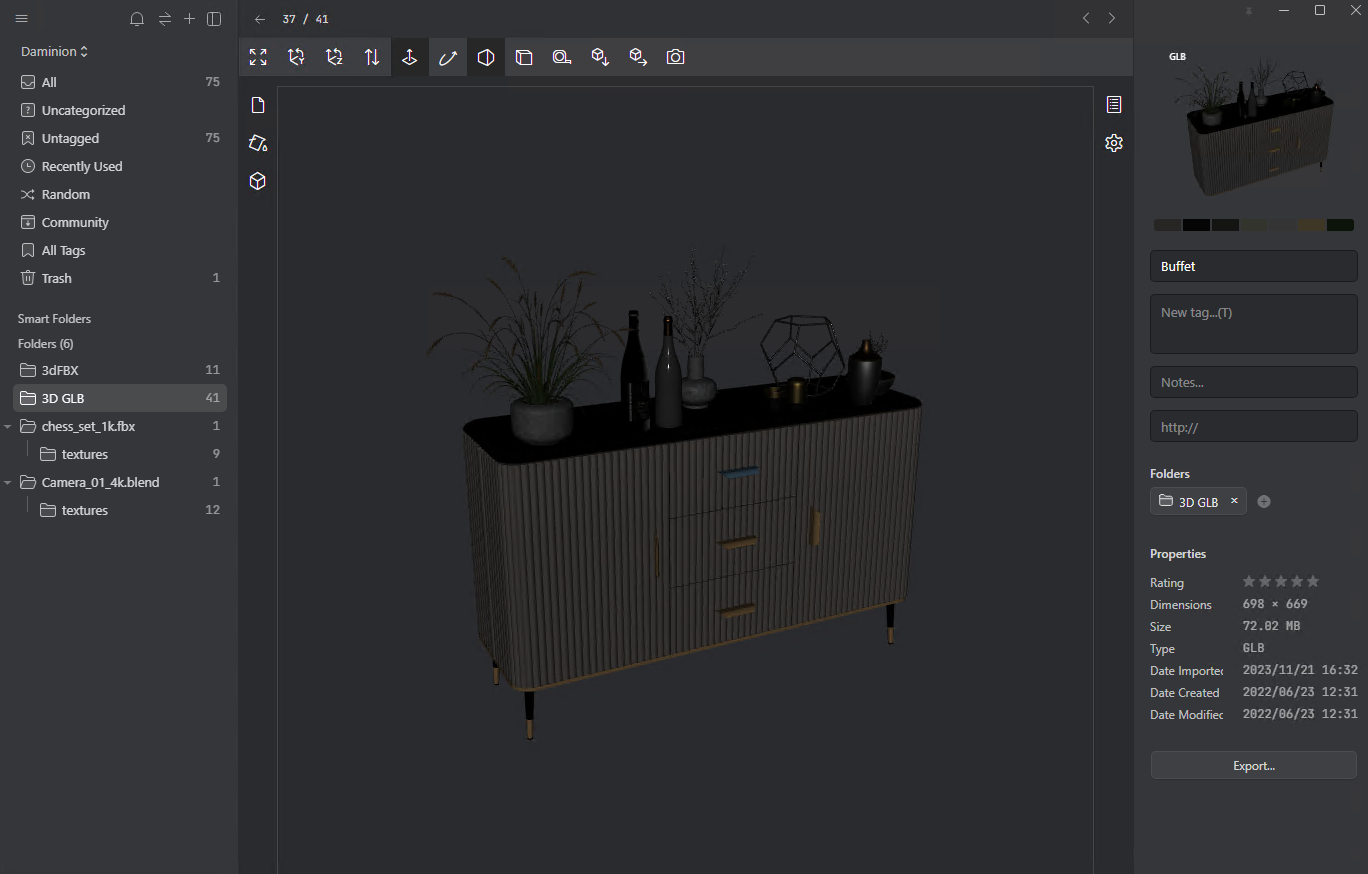Click the Export button in the Properties panel
The height and width of the screenshot is (874, 1368).
(x=1253, y=765)
